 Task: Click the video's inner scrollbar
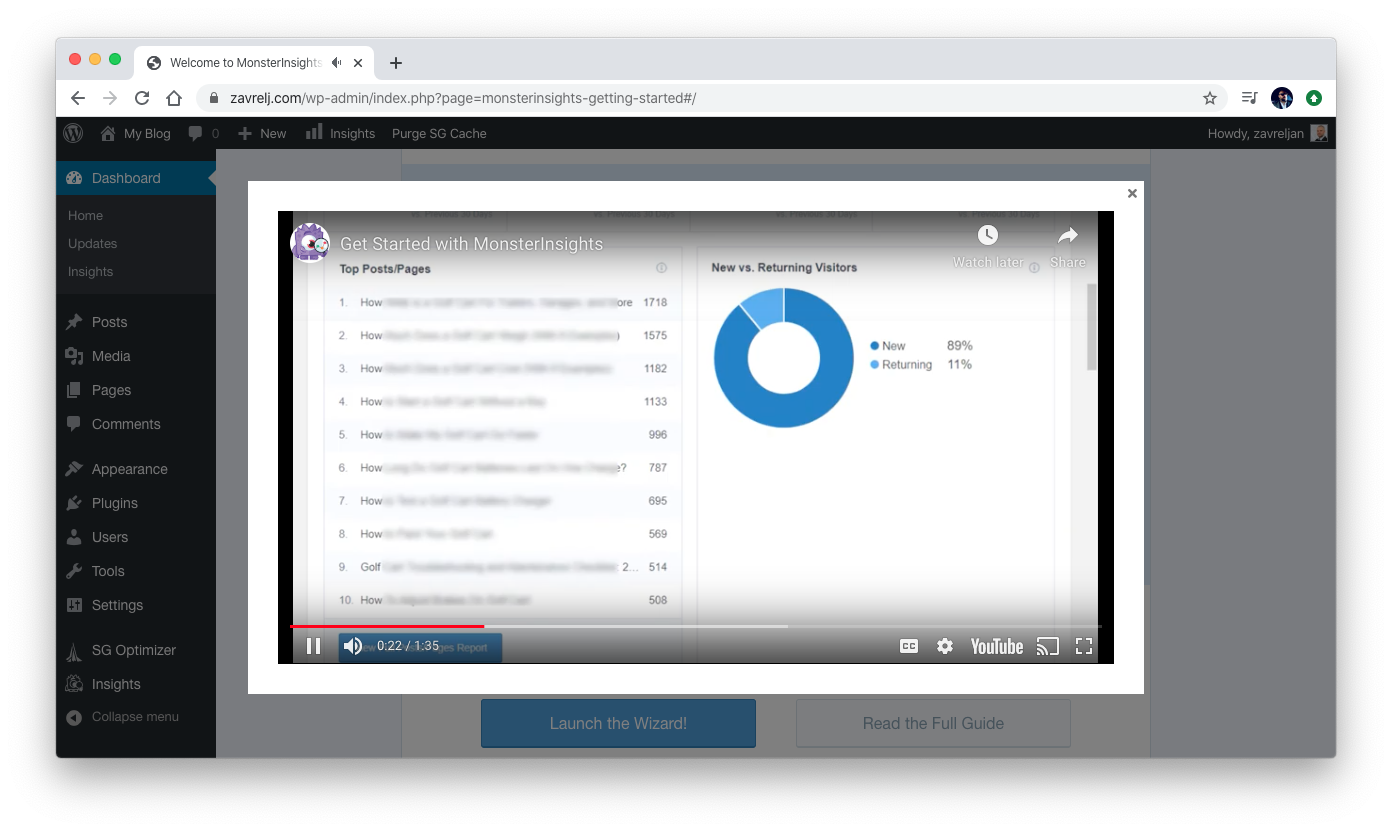[x=1092, y=326]
